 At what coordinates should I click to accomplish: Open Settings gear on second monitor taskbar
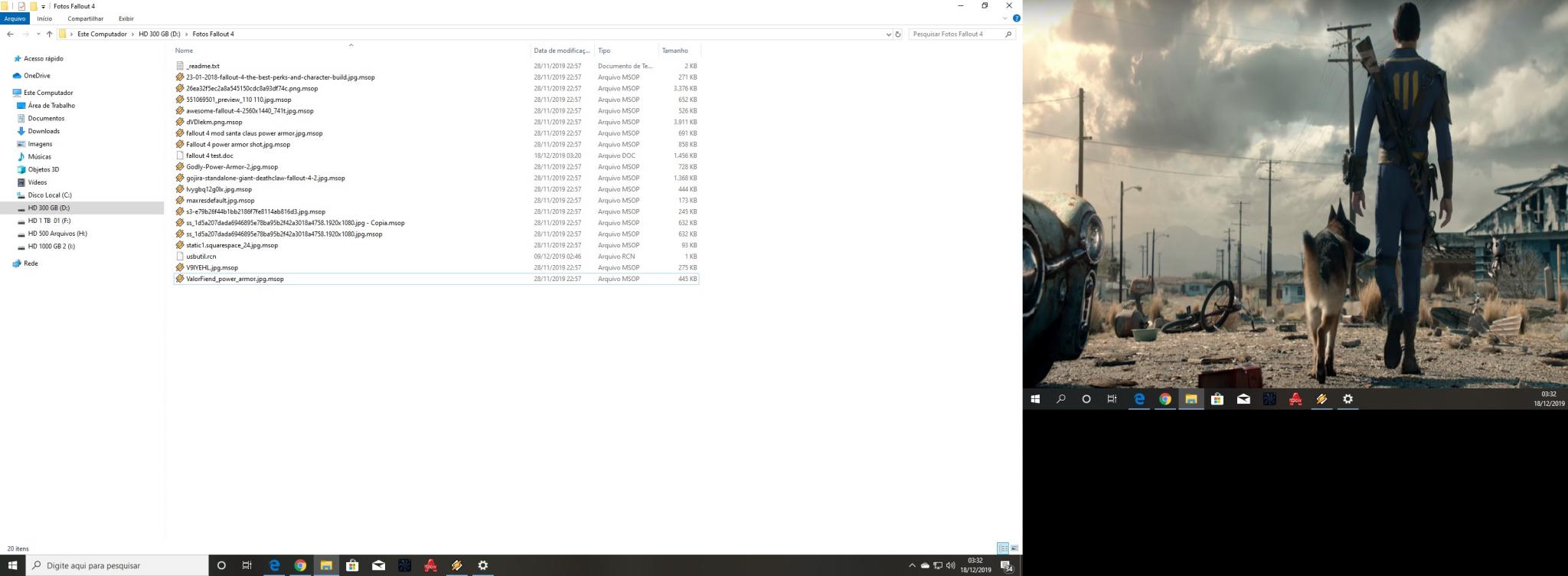coord(1347,399)
